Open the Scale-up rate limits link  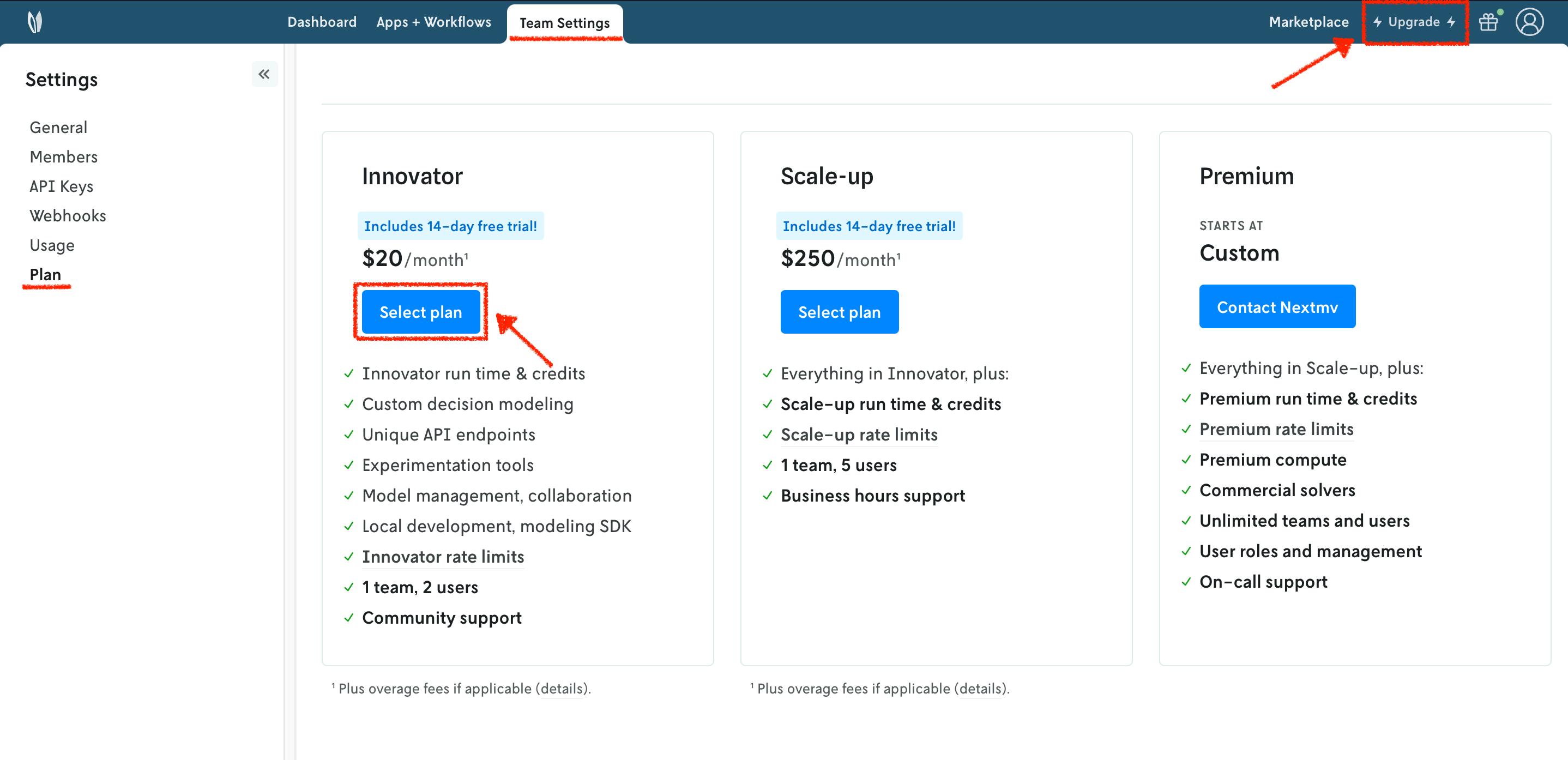coord(858,435)
